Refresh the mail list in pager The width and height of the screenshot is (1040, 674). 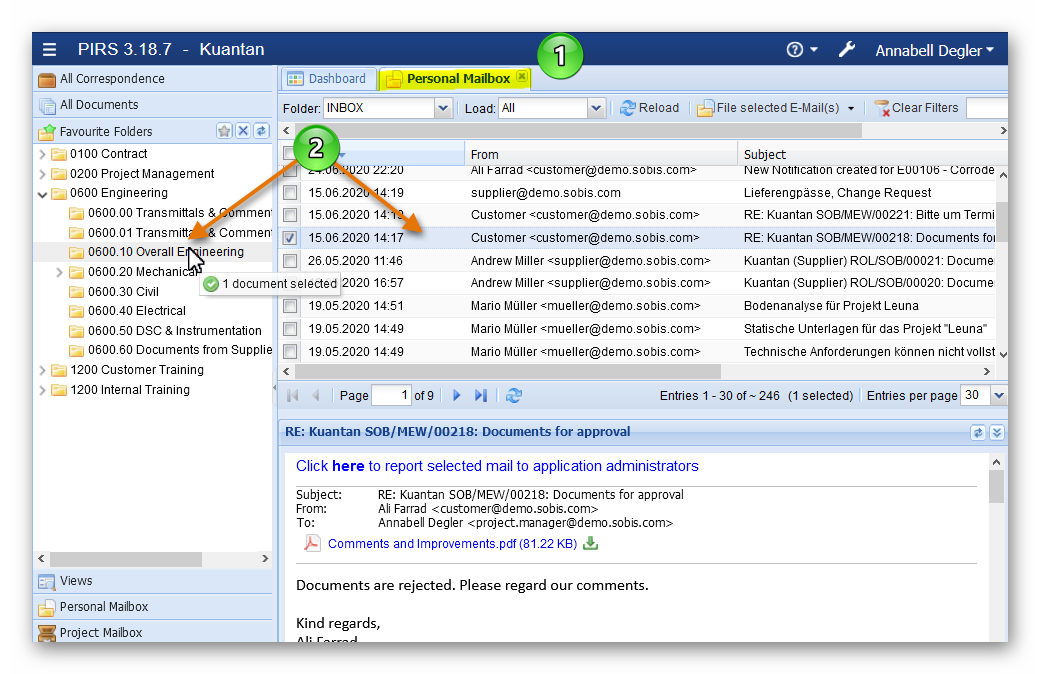click(x=513, y=395)
